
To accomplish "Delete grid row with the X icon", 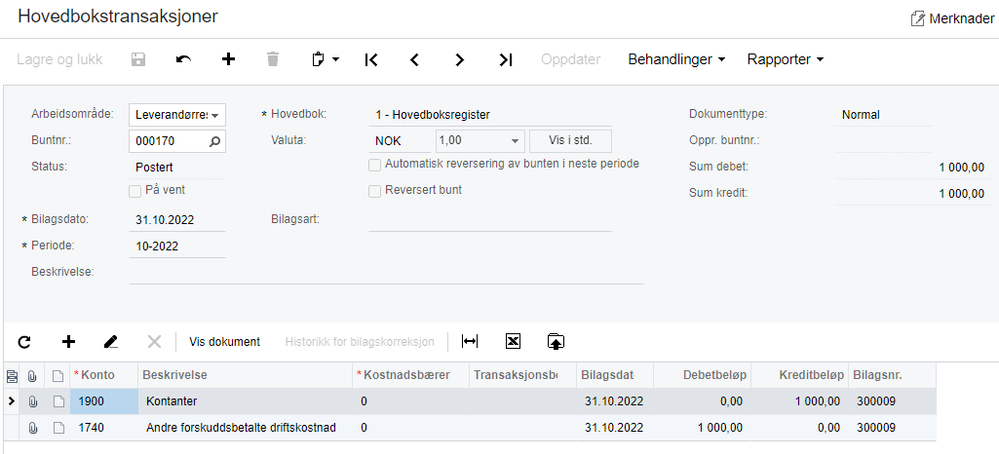I will (x=154, y=342).
